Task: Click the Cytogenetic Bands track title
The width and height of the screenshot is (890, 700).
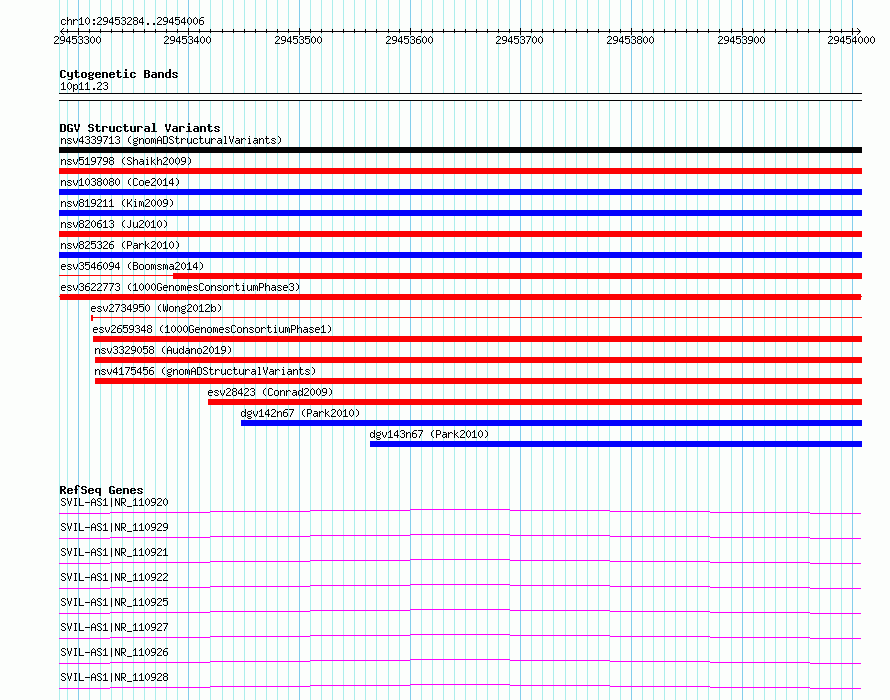Action: click(119, 74)
